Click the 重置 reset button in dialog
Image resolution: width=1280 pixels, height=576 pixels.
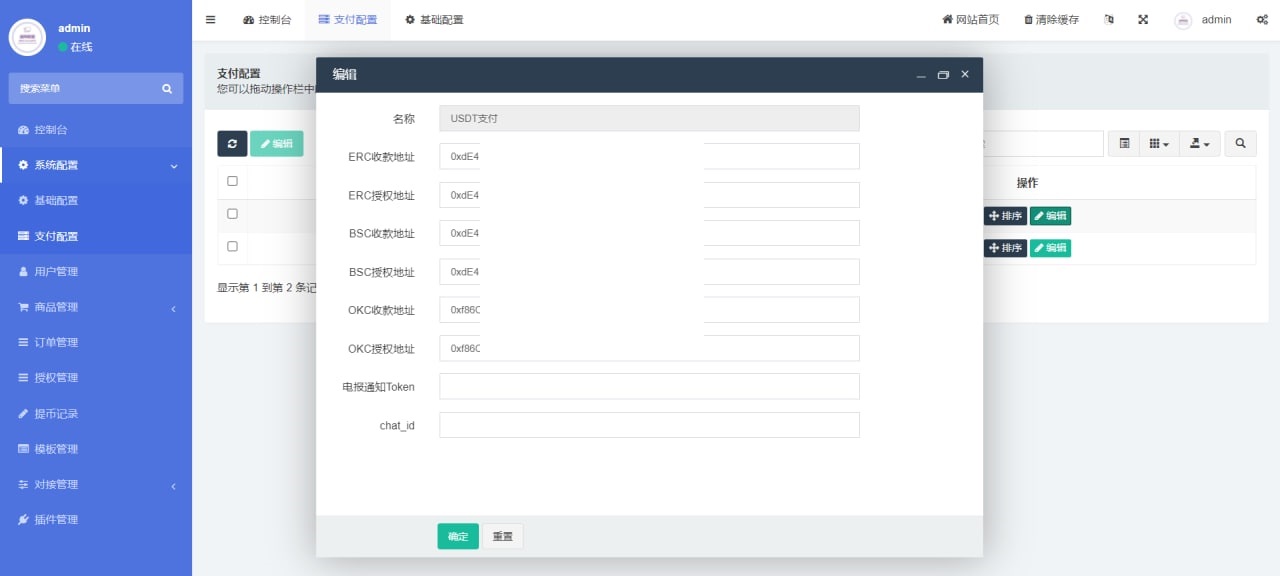(503, 536)
